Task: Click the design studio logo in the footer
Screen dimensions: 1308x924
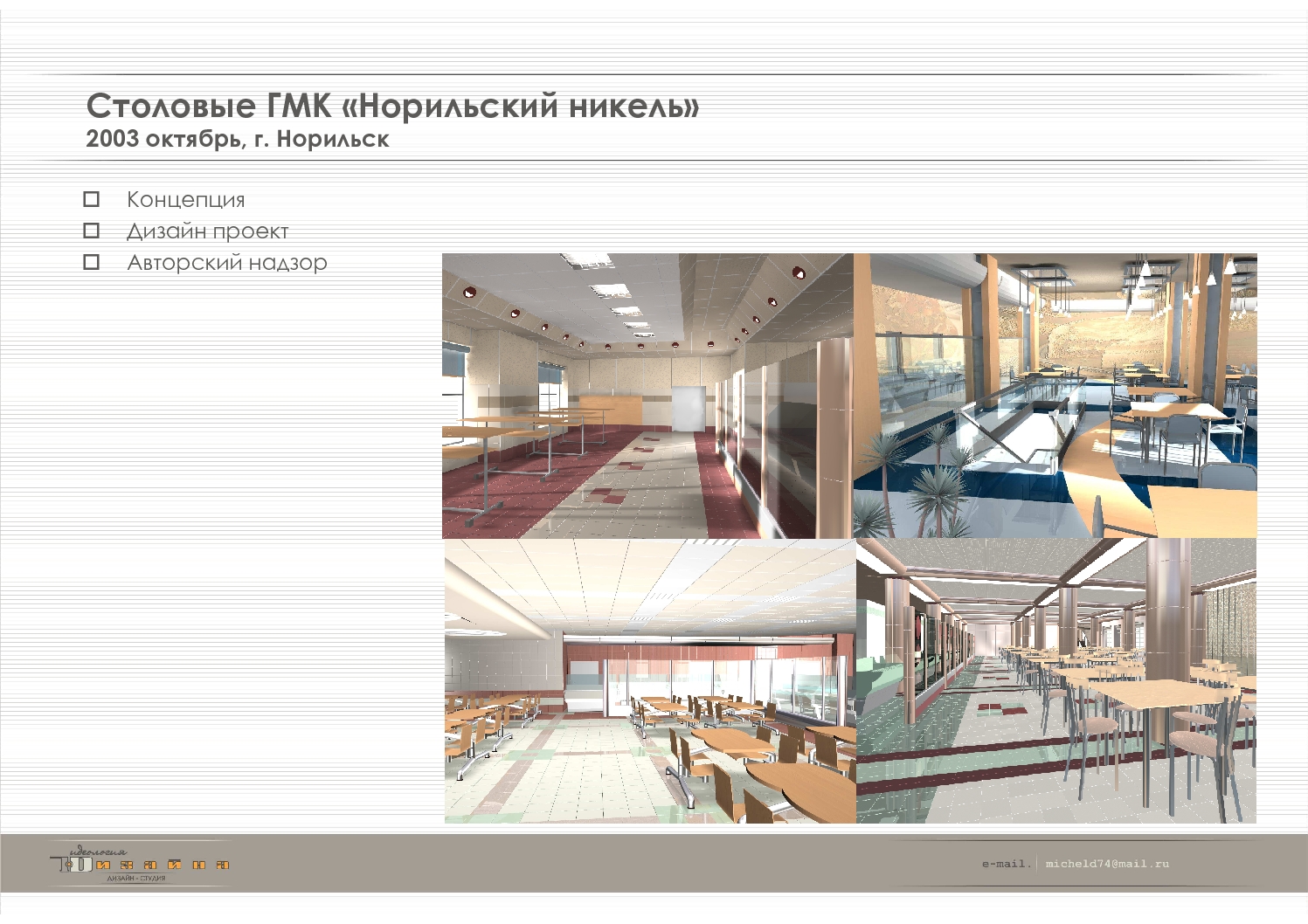Action: point(140,863)
